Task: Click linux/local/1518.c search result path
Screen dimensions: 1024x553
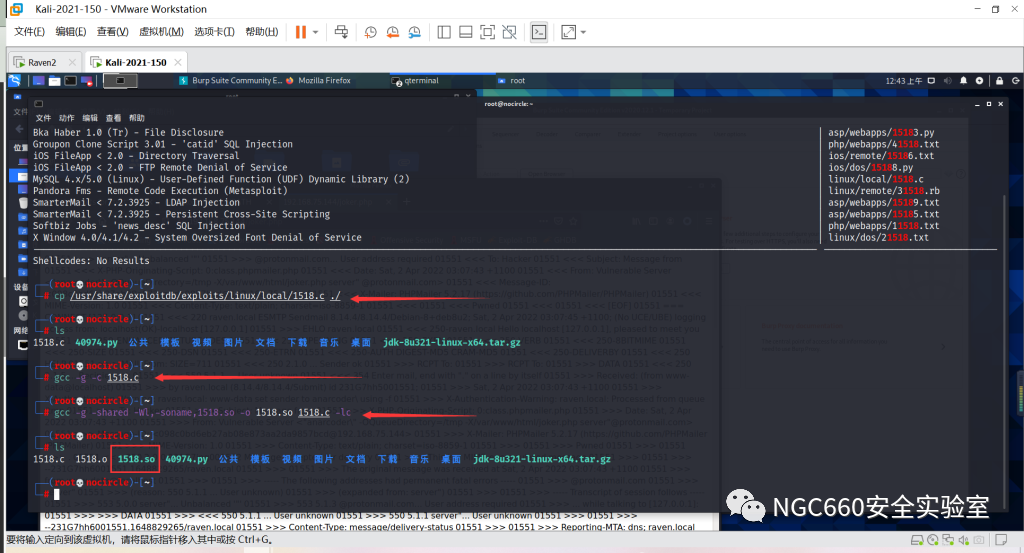Action: click(876, 179)
